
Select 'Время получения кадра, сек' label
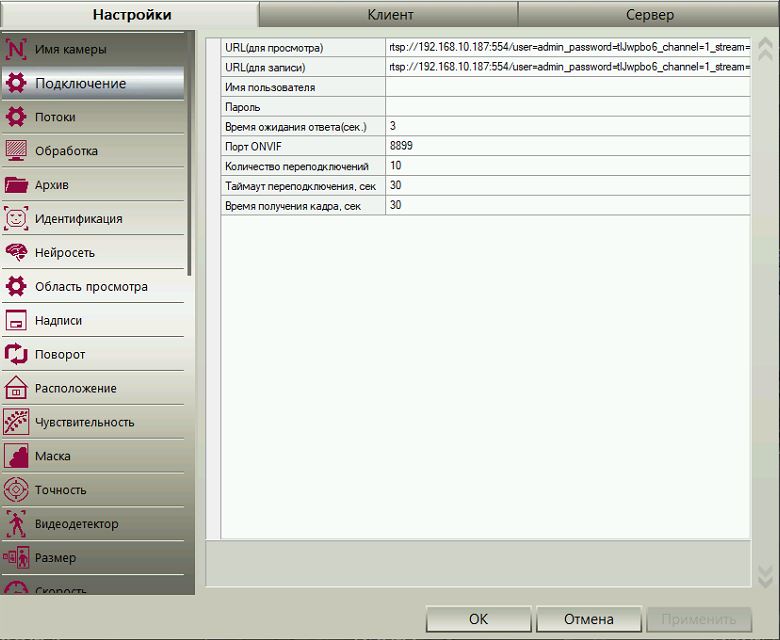point(292,206)
